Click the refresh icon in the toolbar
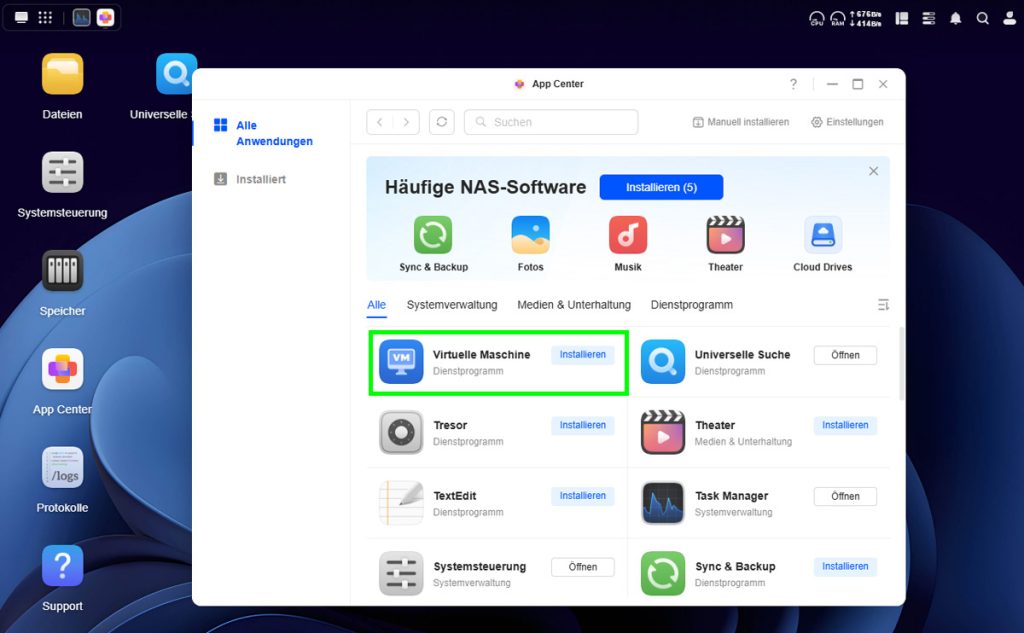The image size is (1024, 633). pos(442,122)
